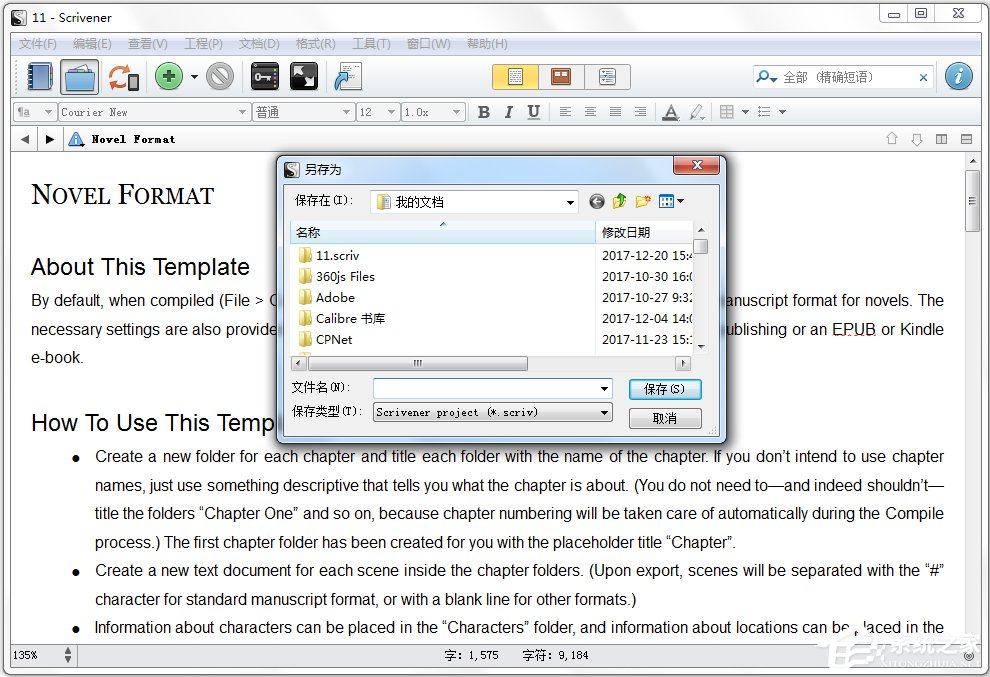Toggle the Binder icon in toolbar

(x=39, y=77)
